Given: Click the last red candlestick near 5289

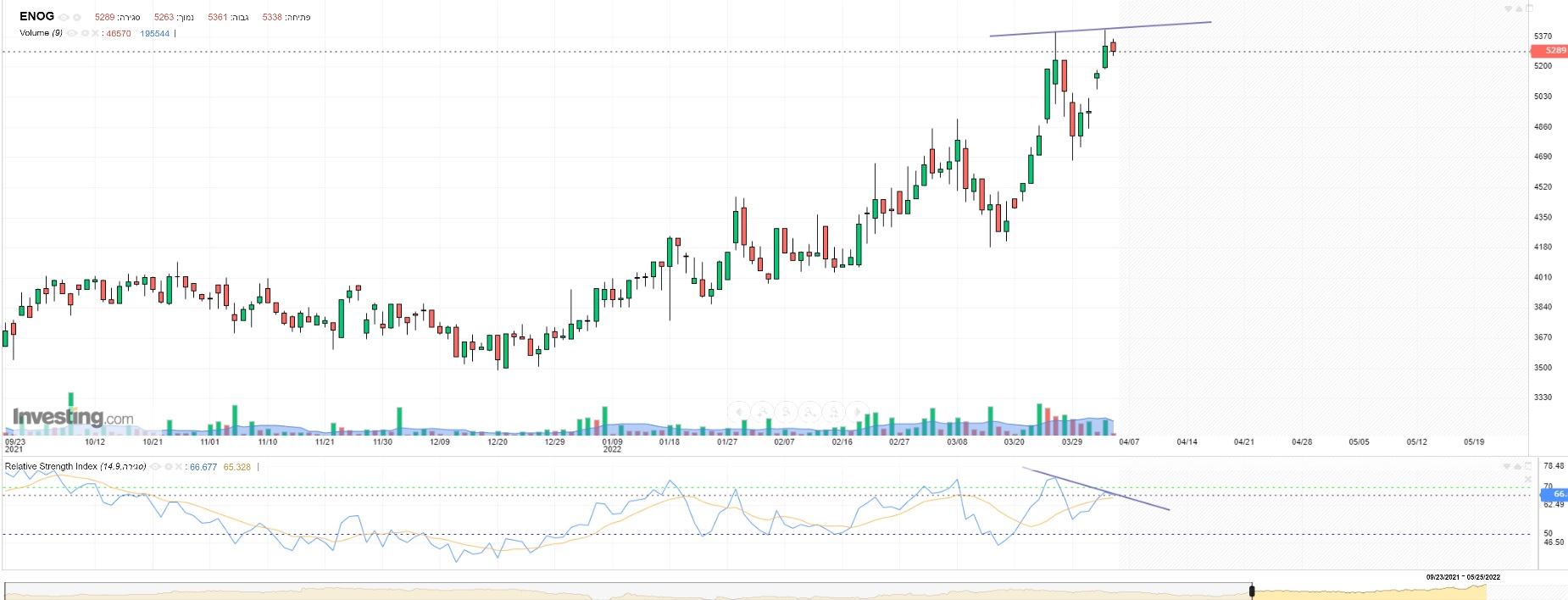Looking at the screenshot, I should pyautogui.click(x=1113, y=47).
